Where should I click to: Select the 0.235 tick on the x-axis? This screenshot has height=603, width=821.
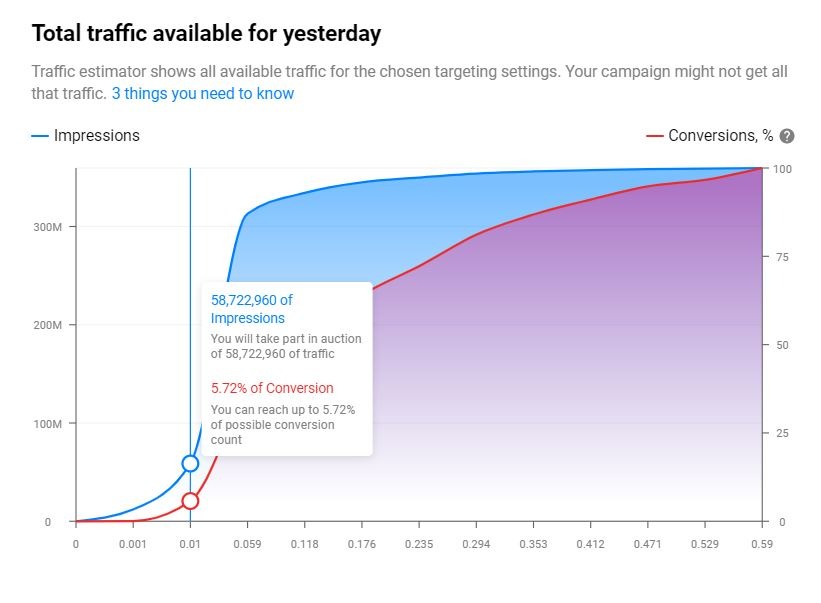tap(419, 545)
